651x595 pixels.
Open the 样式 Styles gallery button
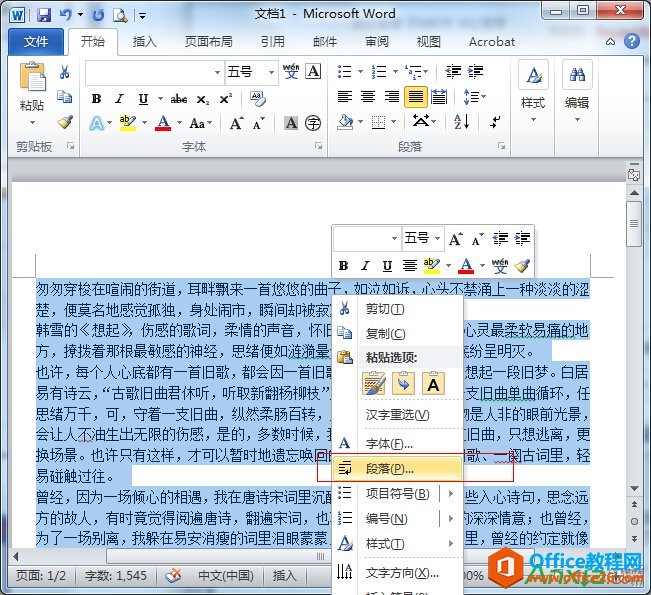(x=533, y=92)
